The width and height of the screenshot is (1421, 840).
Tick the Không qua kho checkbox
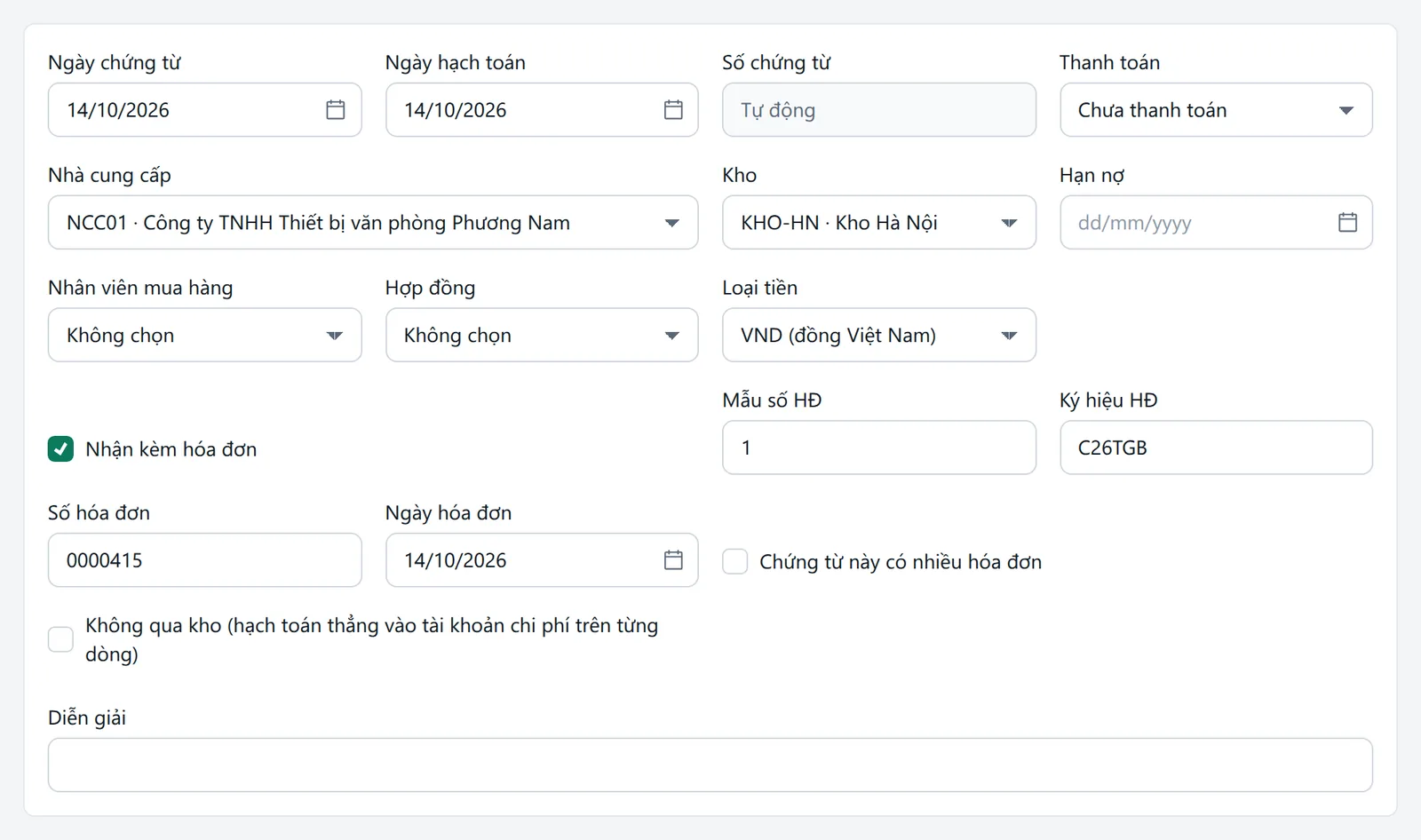pos(60,639)
